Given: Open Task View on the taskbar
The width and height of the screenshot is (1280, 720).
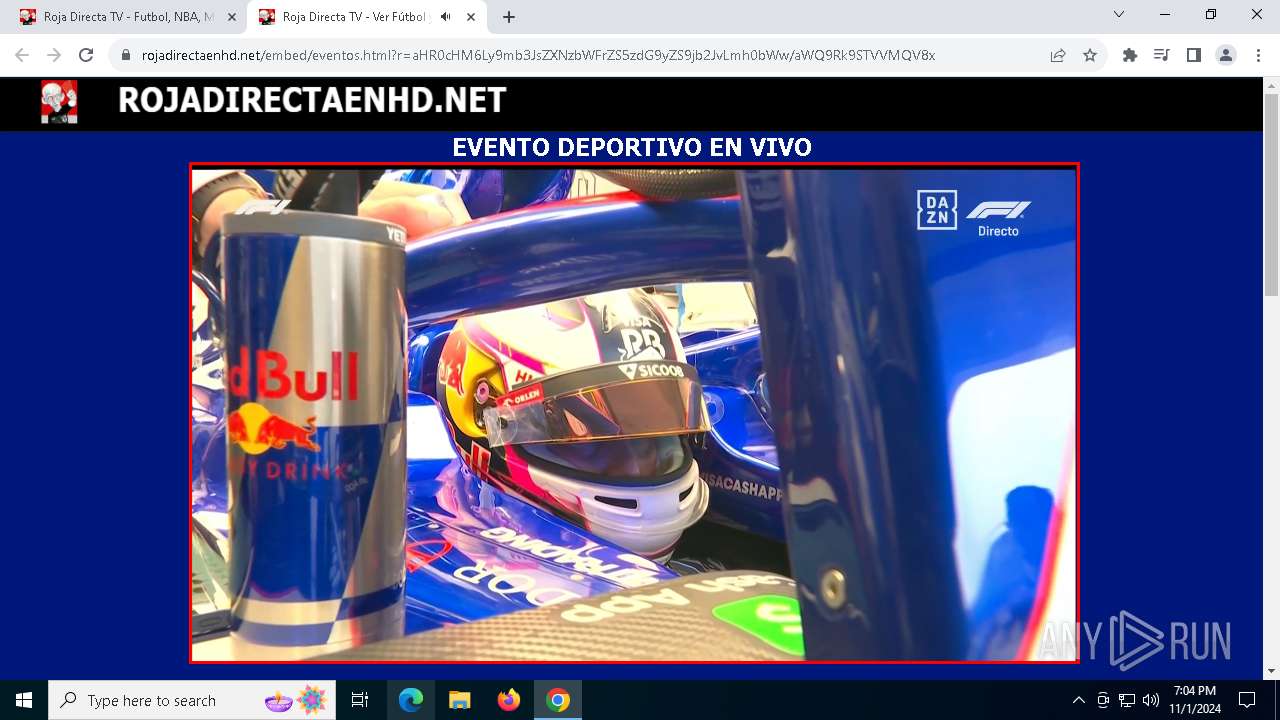Looking at the screenshot, I should point(360,700).
